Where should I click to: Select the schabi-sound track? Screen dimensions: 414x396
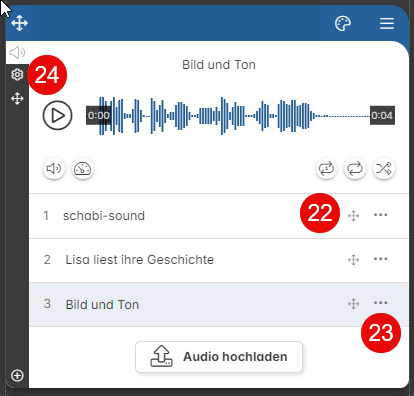[x=219, y=216]
